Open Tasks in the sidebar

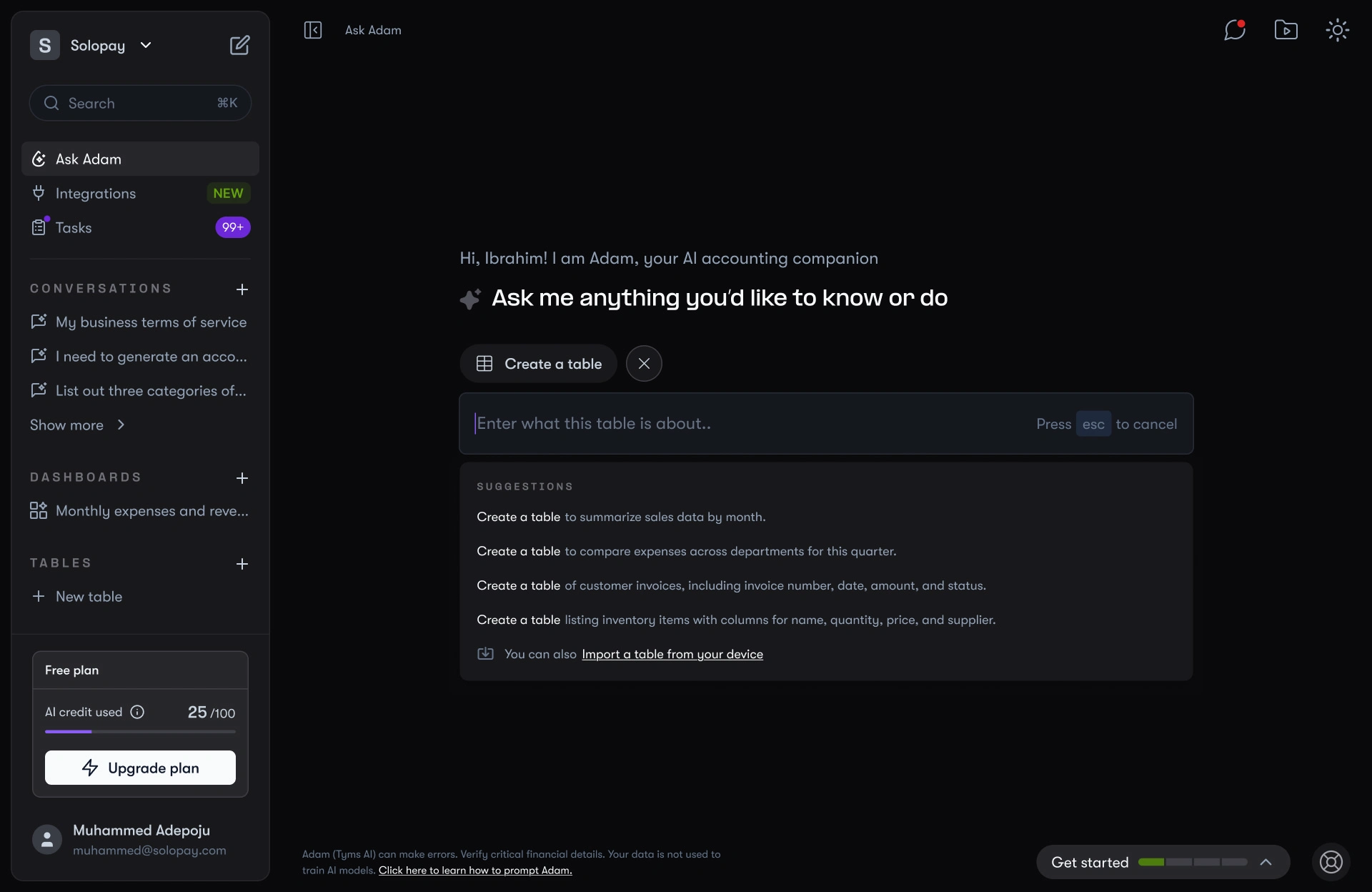74,228
